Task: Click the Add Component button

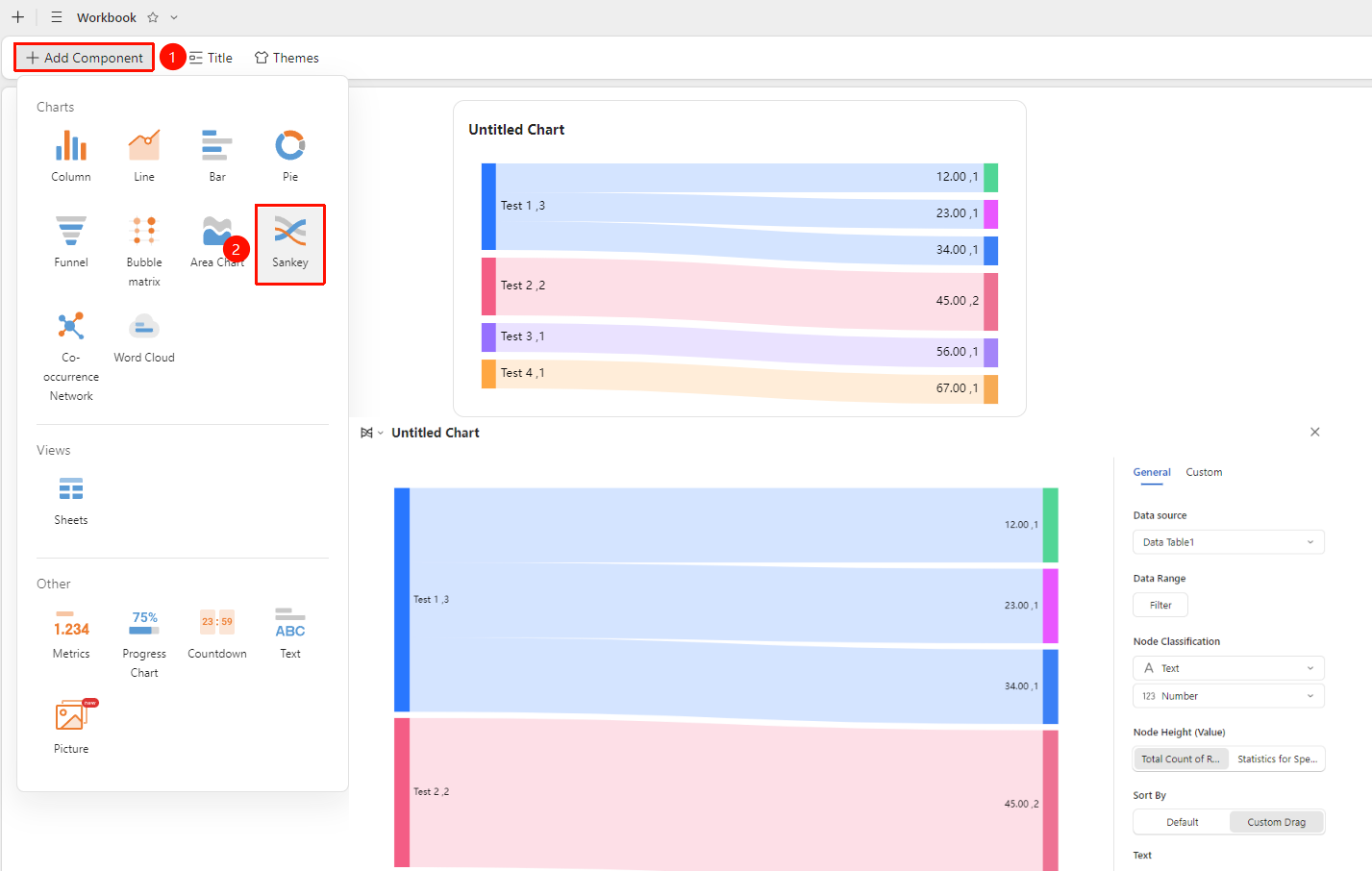Action: (85, 58)
